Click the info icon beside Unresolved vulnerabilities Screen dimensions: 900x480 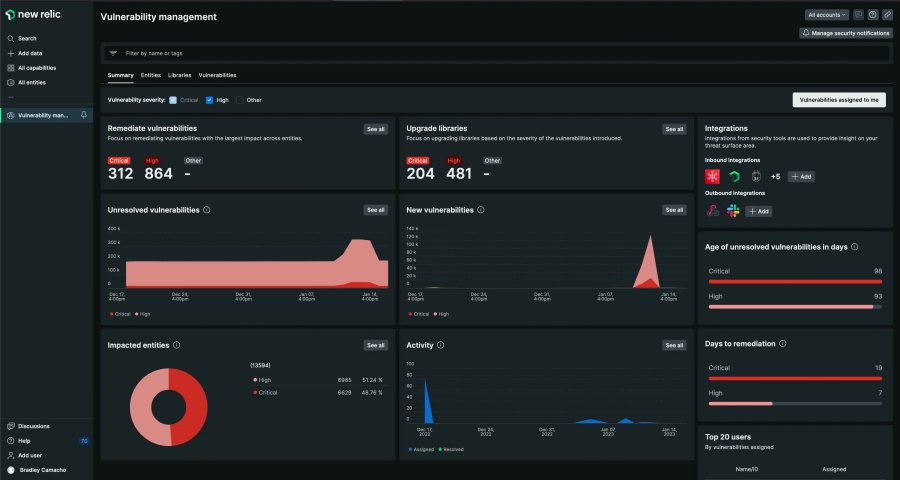(207, 210)
